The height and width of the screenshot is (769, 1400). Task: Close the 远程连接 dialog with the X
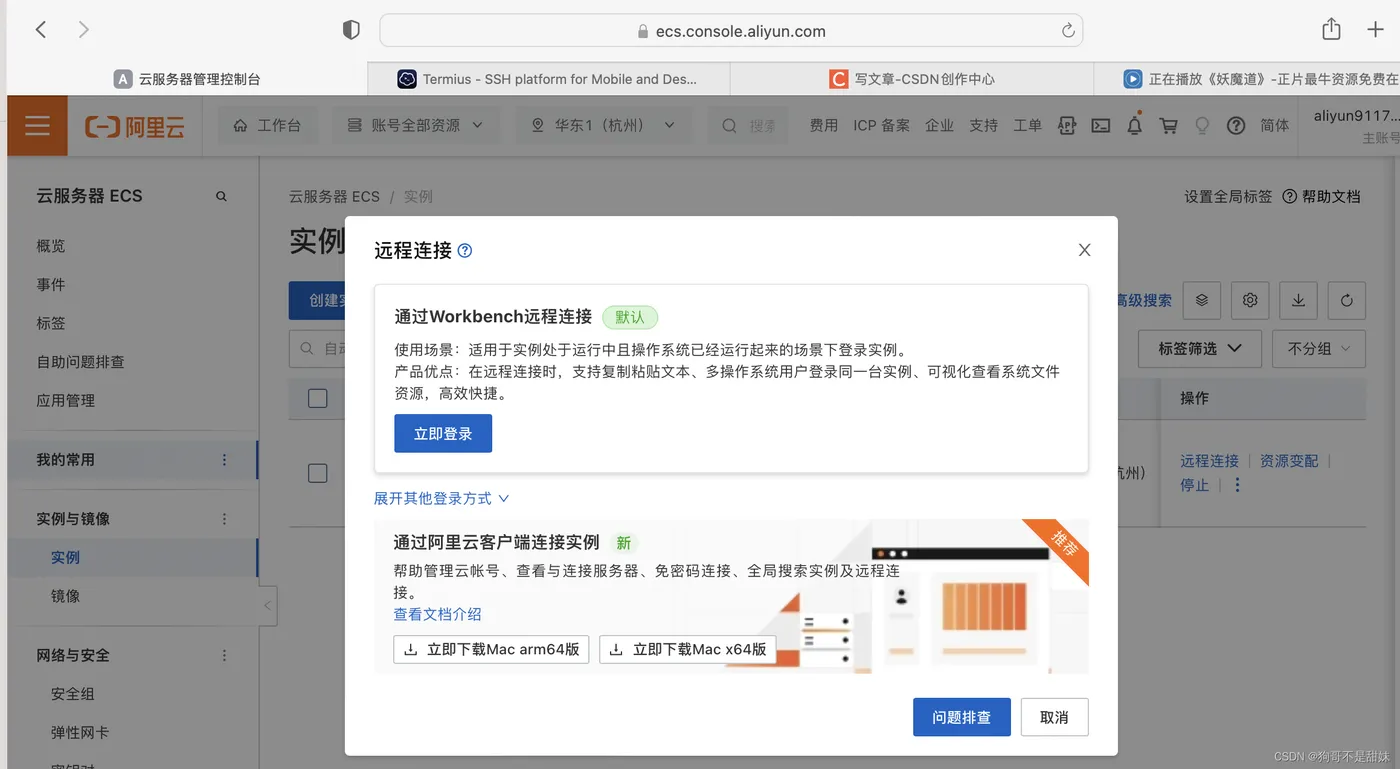coord(1084,250)
